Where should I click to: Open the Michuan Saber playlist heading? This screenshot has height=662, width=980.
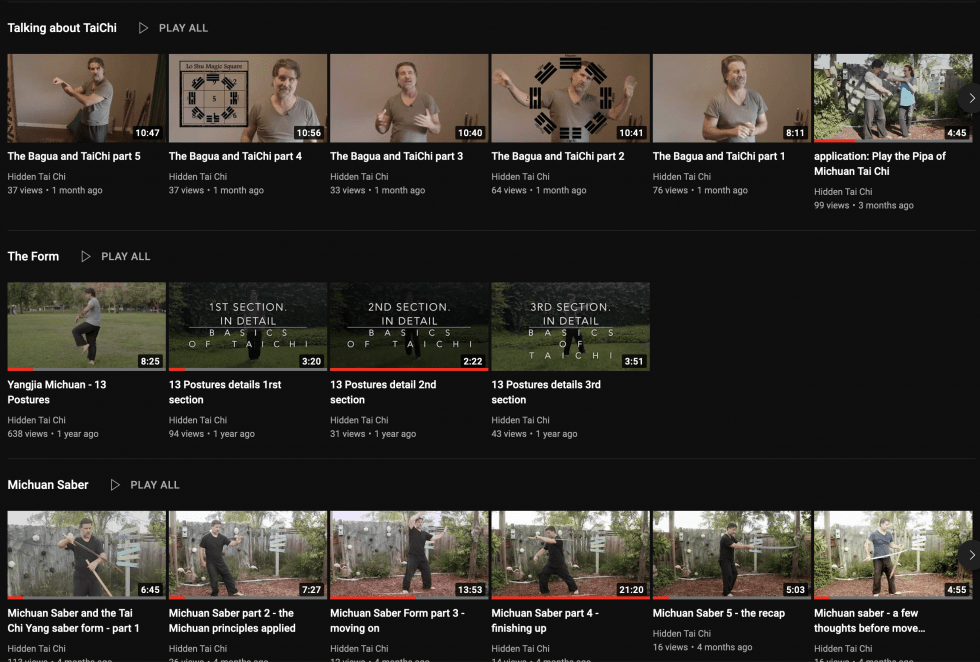48,485
